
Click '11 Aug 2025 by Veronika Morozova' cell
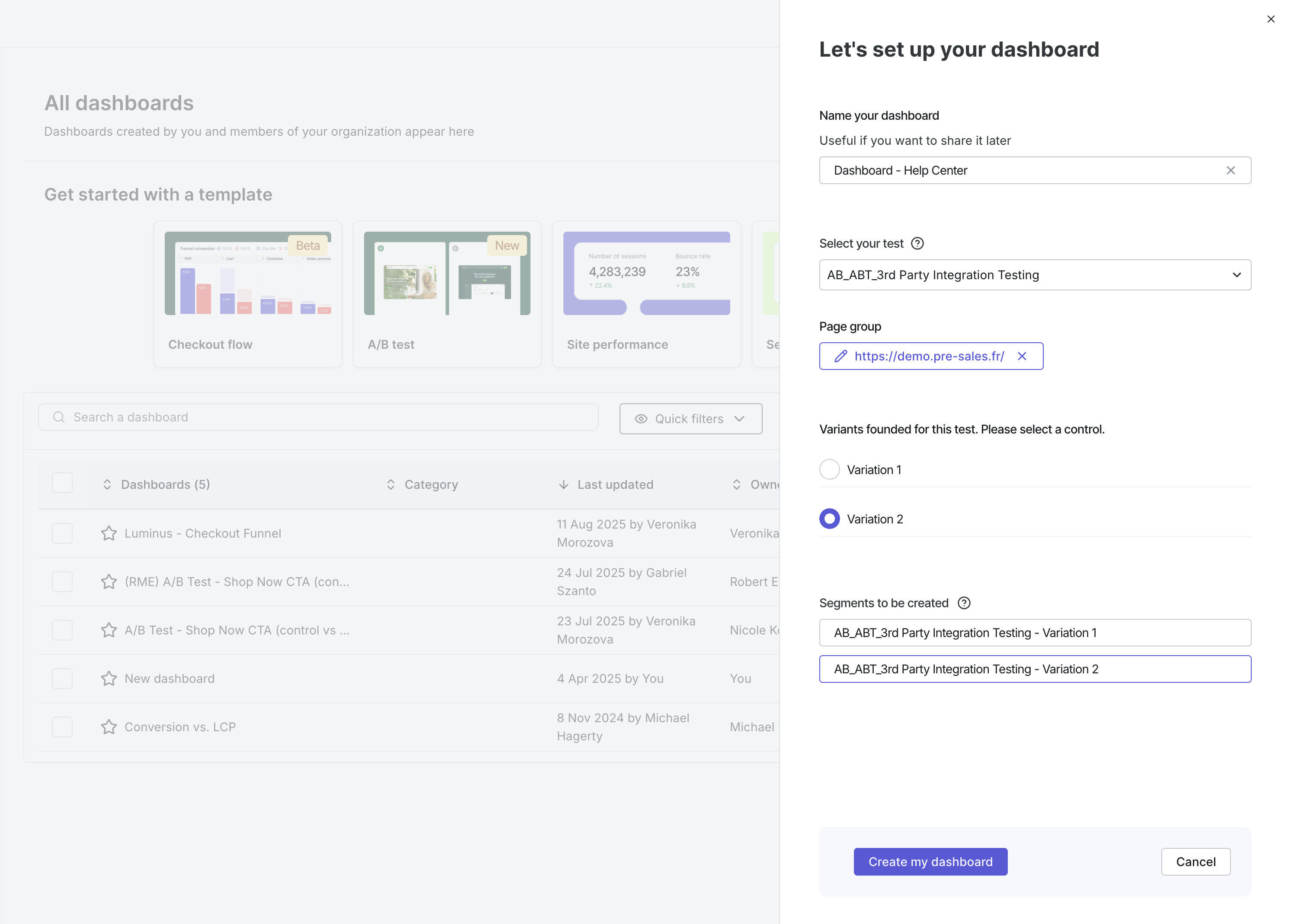pyautogui.click(x=626, y=534)
